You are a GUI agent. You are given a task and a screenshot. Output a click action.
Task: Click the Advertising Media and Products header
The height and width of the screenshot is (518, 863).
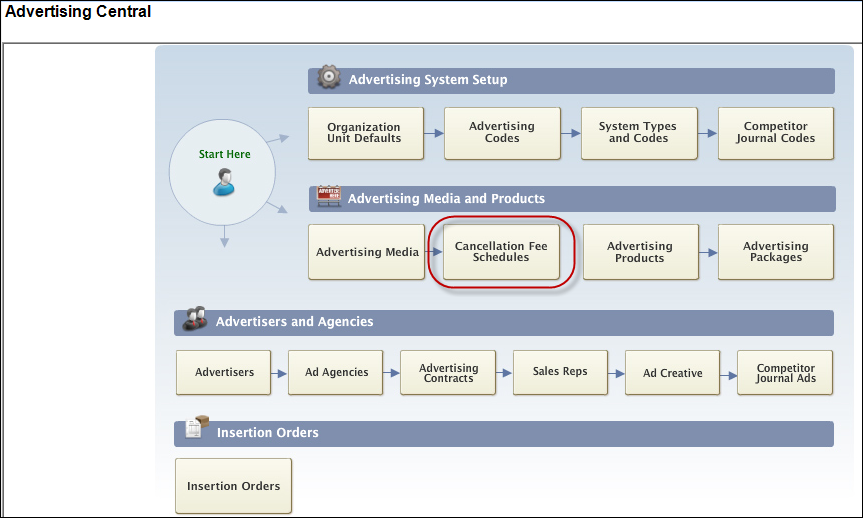572,199
